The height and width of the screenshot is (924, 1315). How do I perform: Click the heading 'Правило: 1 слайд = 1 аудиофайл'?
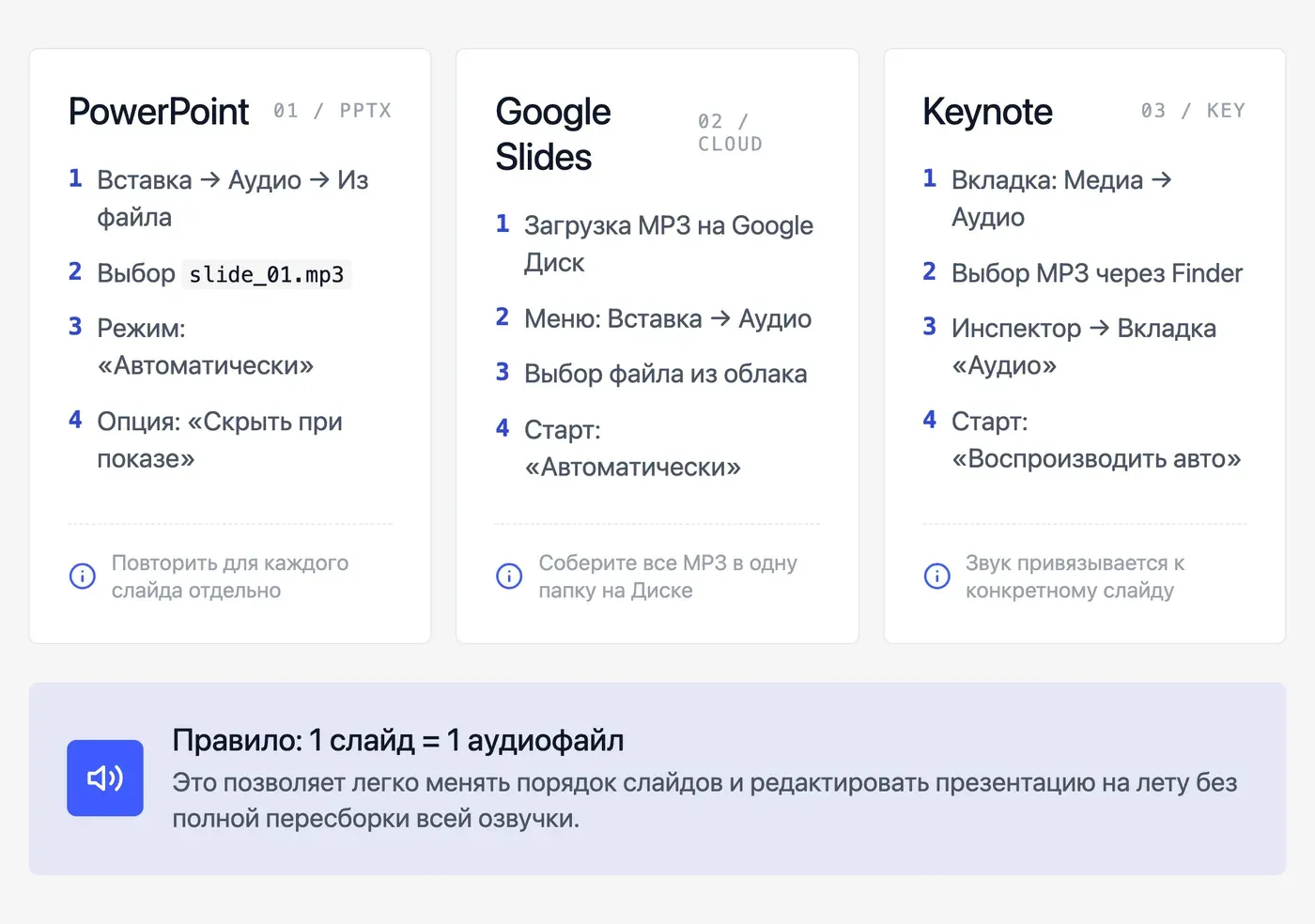pyautogui.click(x=398, y=741)
